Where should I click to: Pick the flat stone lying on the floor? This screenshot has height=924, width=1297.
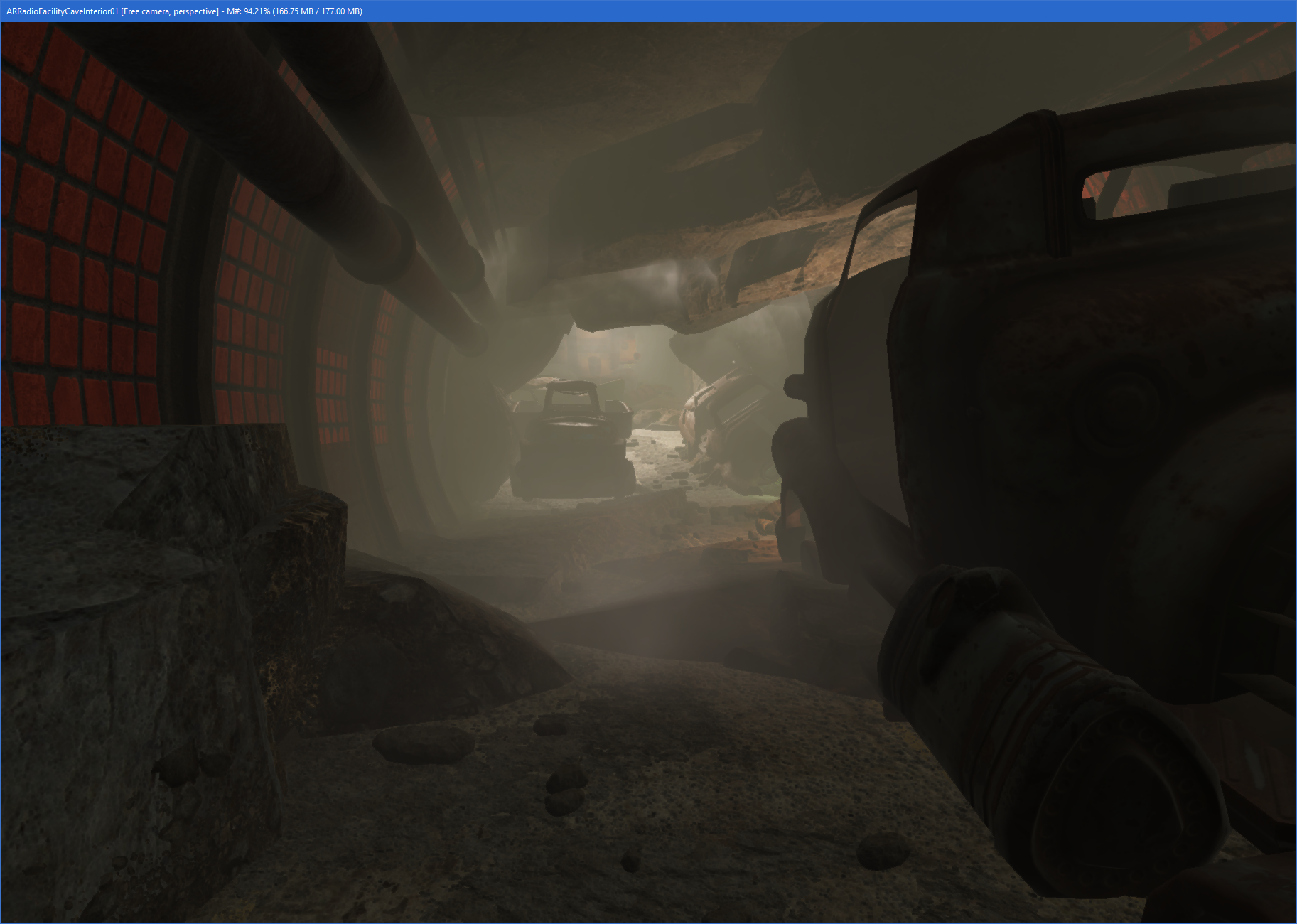[424, 743]
